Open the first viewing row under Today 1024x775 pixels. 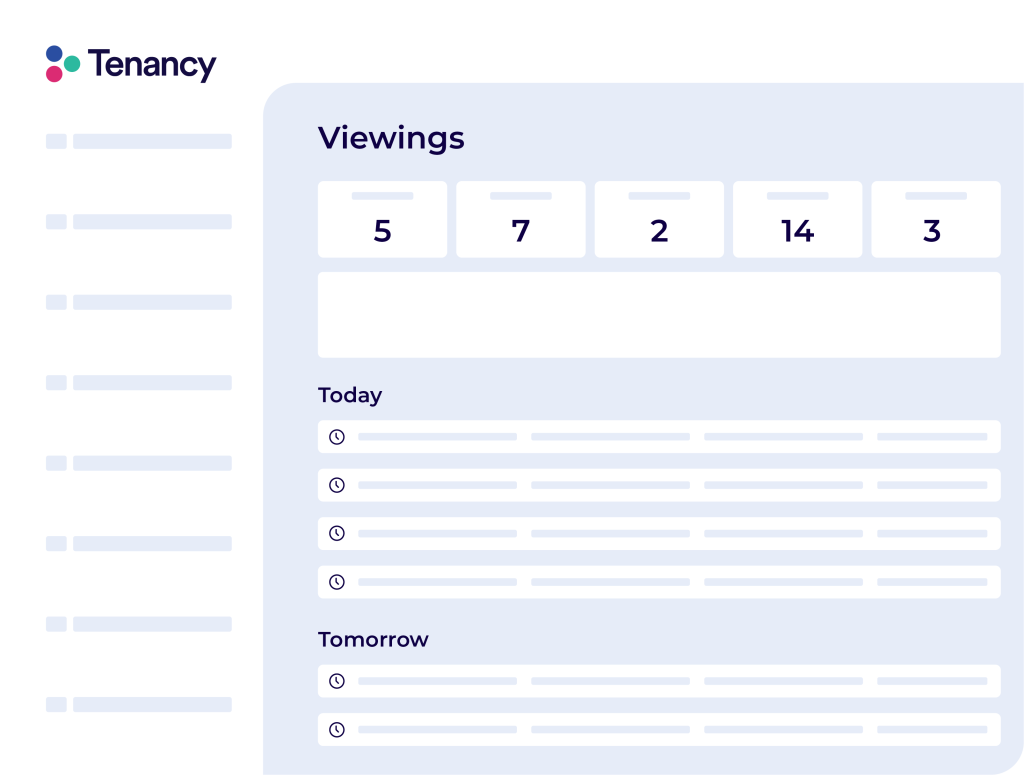point(659,437)
